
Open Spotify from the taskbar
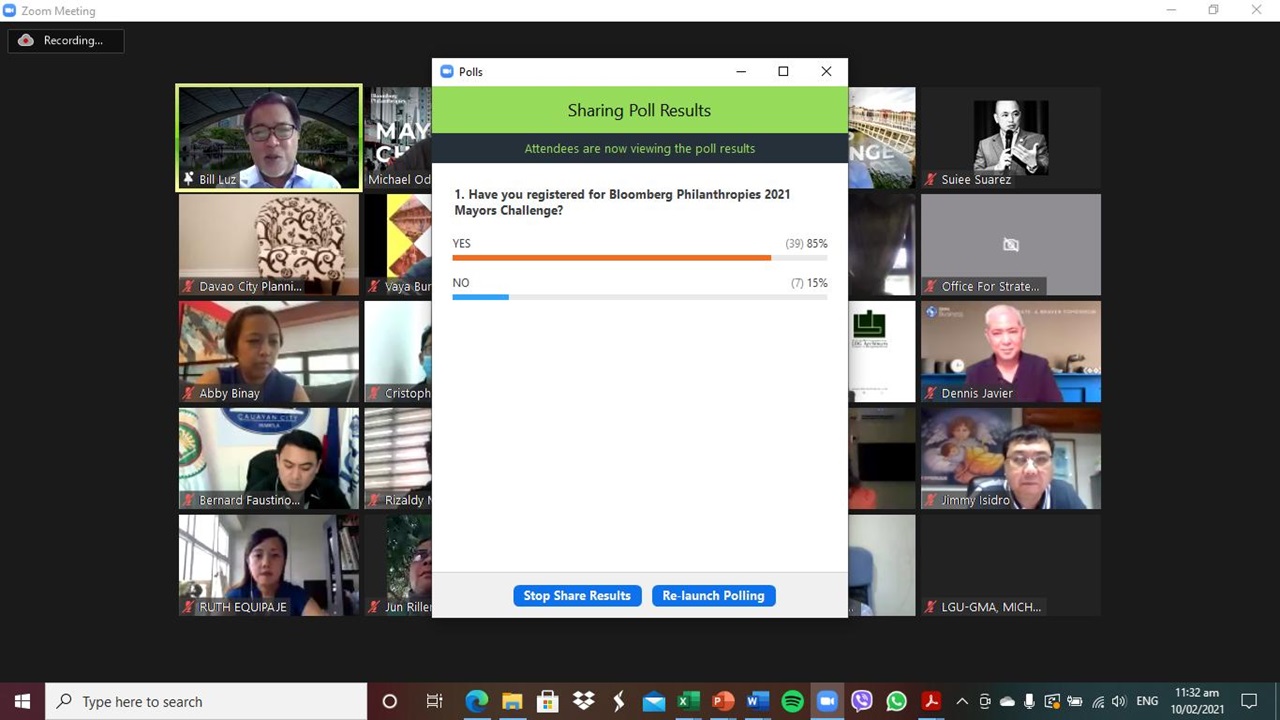[792, 702]
